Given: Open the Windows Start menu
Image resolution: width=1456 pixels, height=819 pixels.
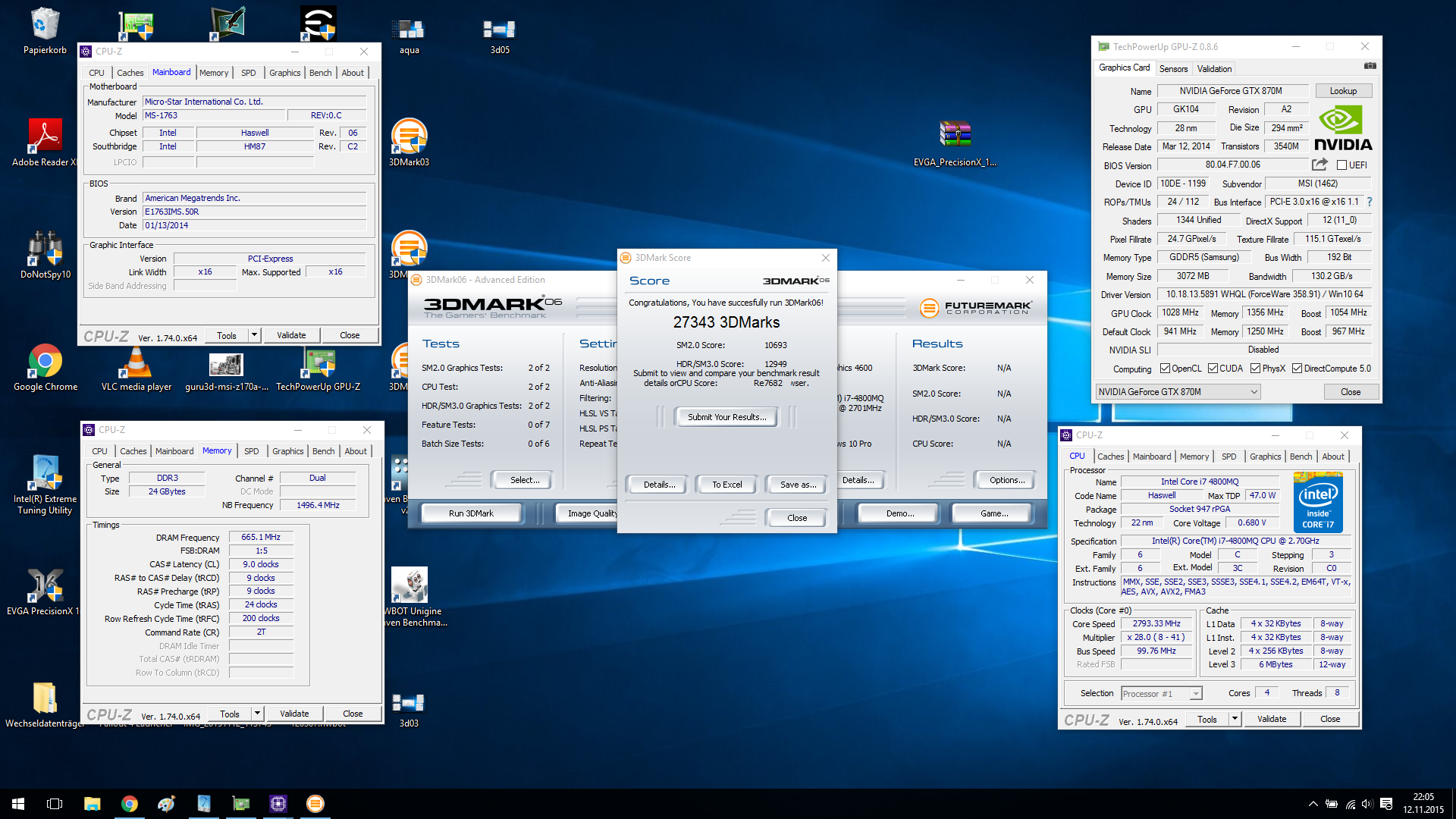Looking at the screenshot, I should click(x=18, y=804).
